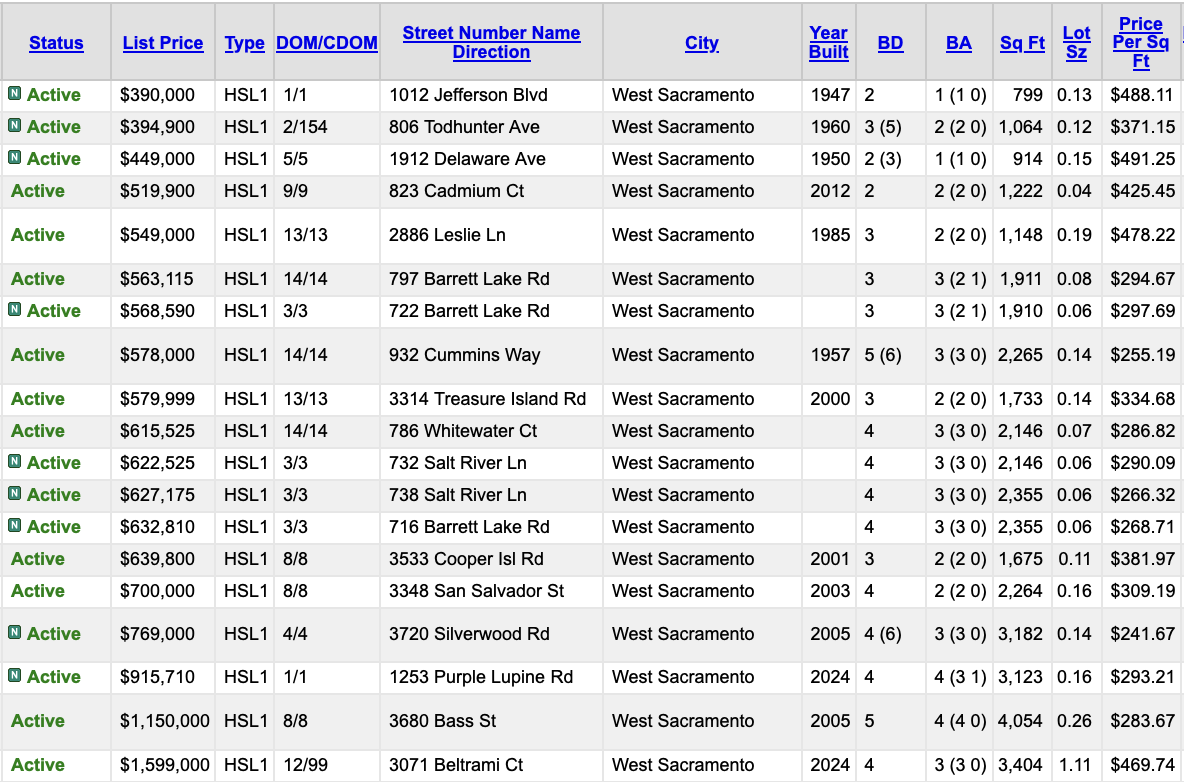
Task: Select the address 722 Barrett Lake Rd
Action: (469, 311)
